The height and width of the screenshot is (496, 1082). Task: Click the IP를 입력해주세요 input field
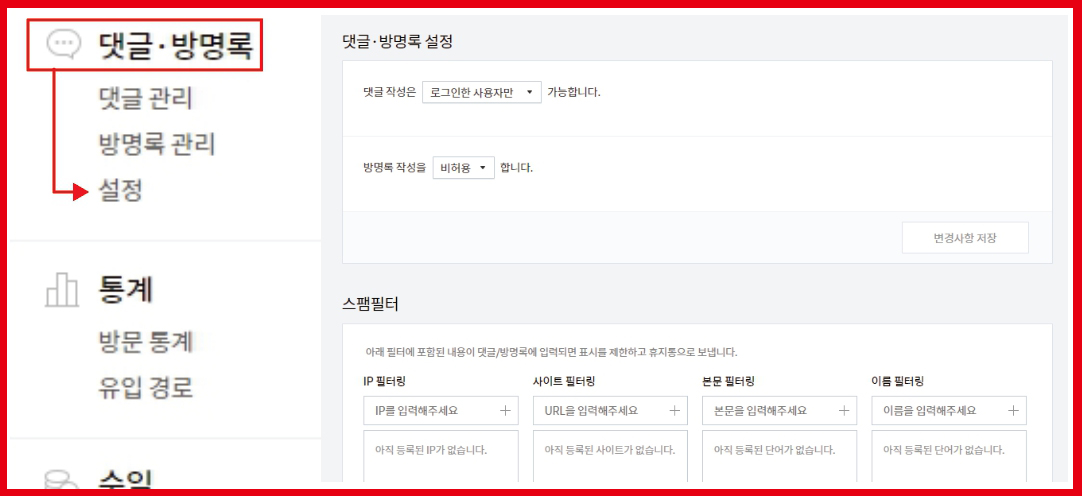pos(440,410)
